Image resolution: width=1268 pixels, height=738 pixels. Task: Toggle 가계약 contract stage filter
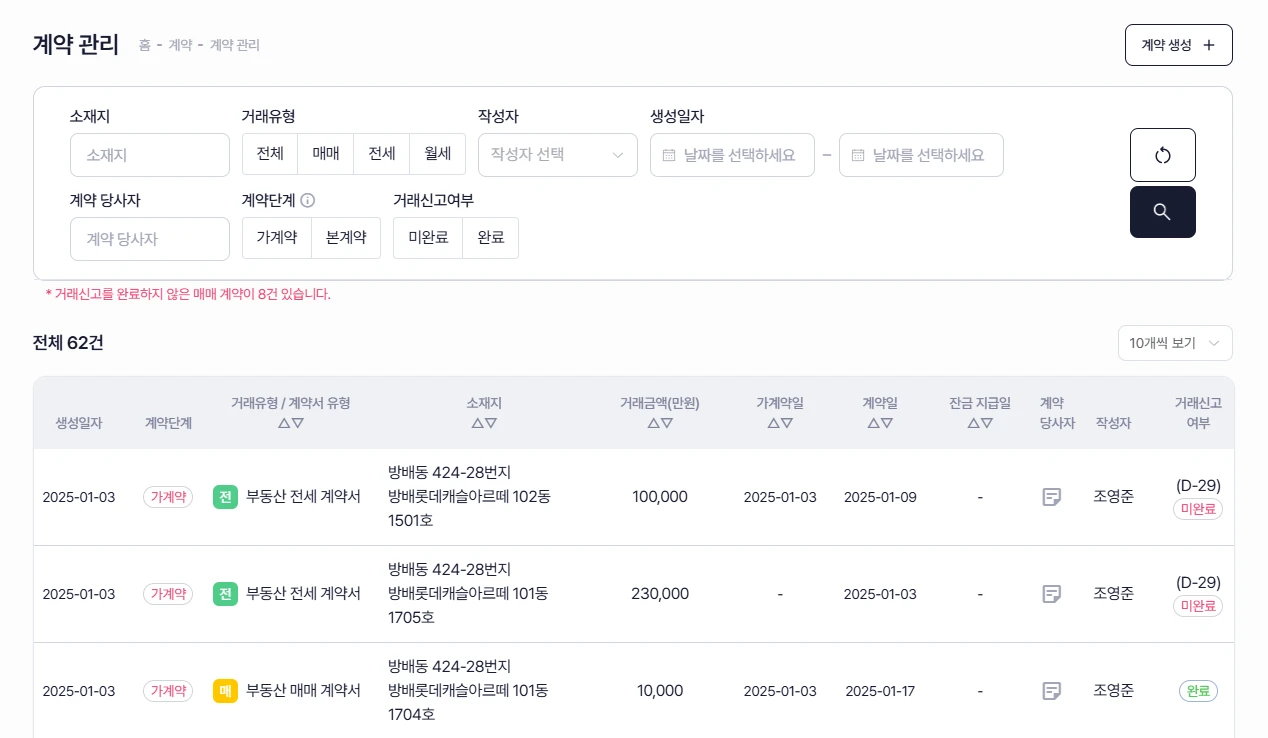click(276, 238)
